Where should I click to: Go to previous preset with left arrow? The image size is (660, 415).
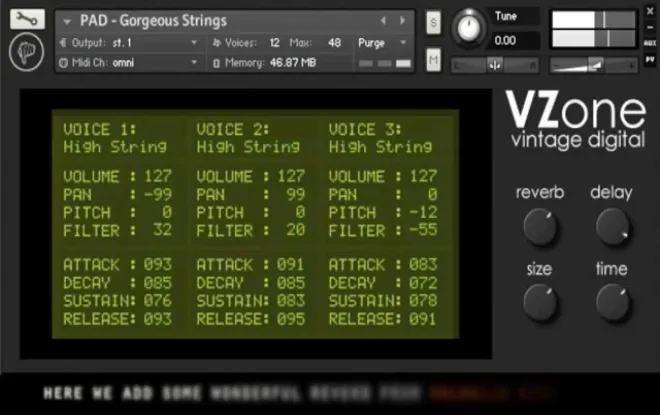[x=383, y=20]
